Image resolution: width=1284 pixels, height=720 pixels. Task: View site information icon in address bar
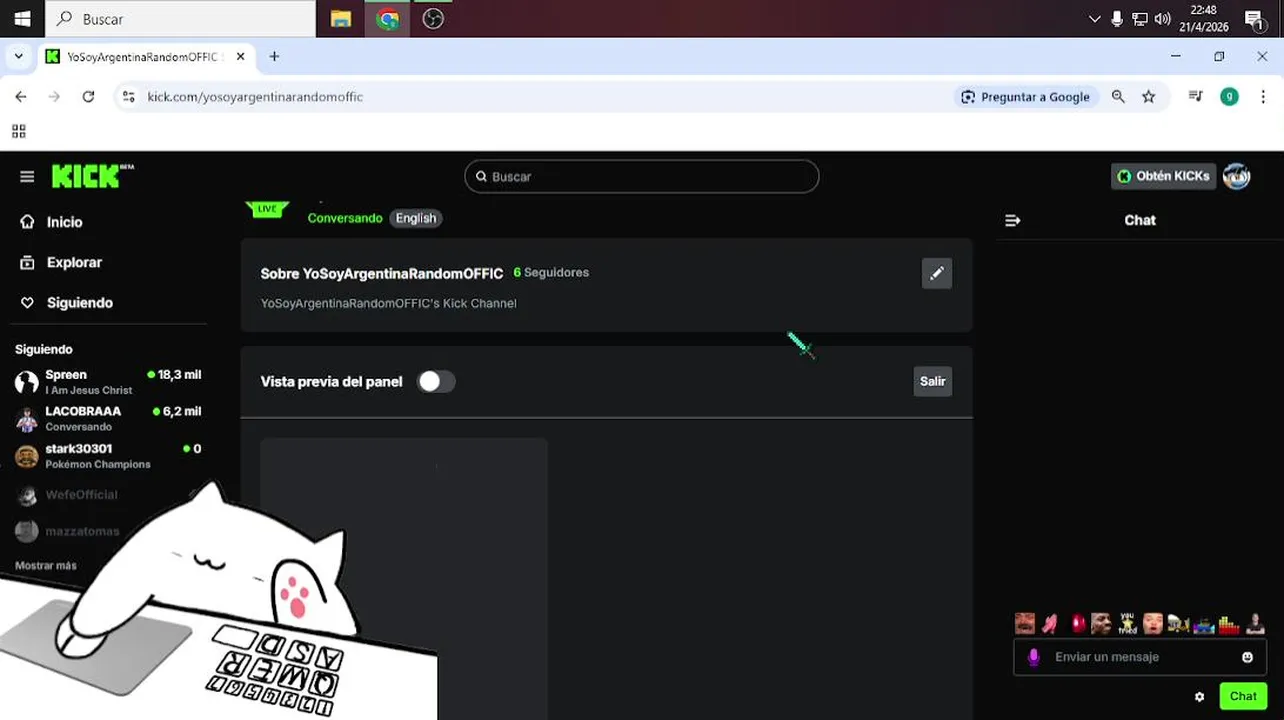click(x=128, y=97)
